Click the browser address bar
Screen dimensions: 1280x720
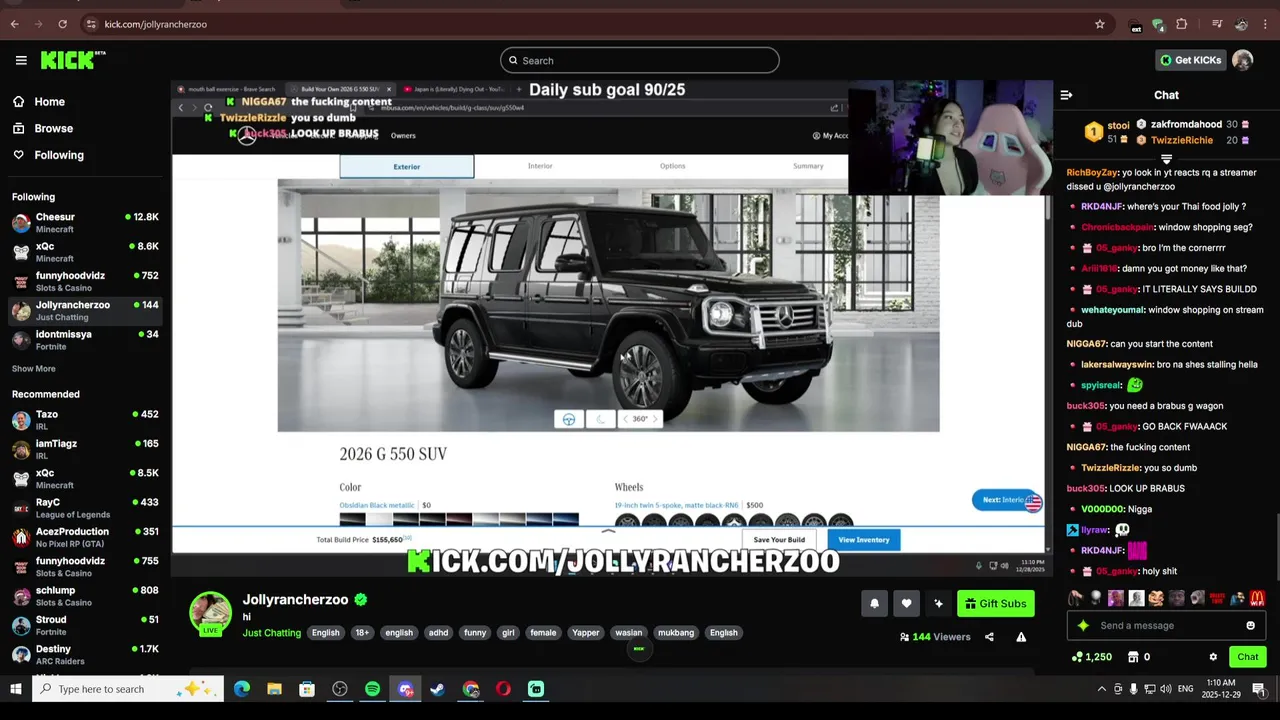(x=590, y=24)
